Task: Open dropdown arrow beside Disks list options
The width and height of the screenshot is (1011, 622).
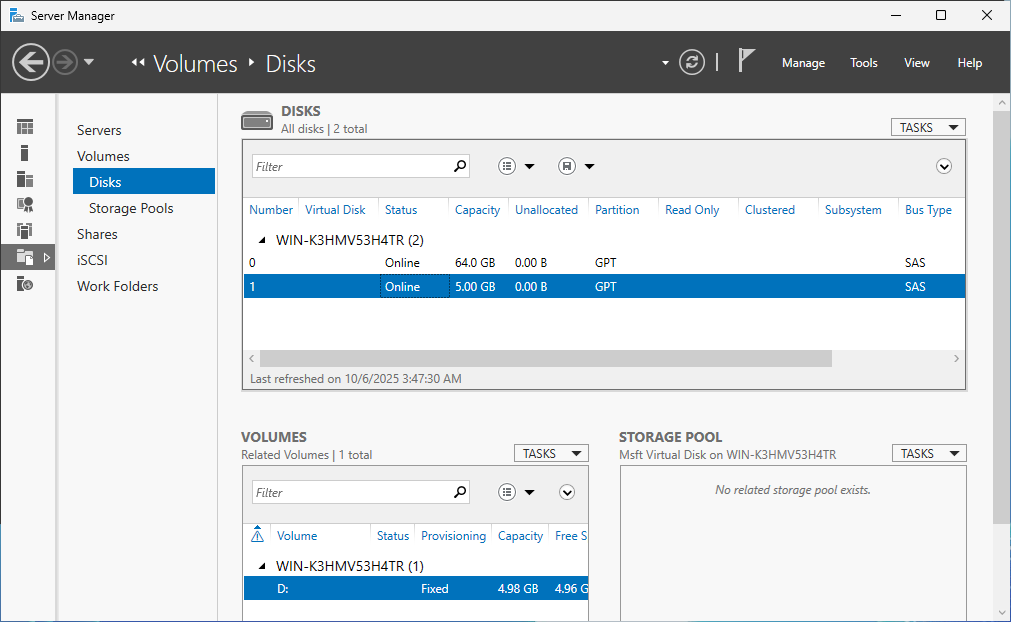Action: 529,166
